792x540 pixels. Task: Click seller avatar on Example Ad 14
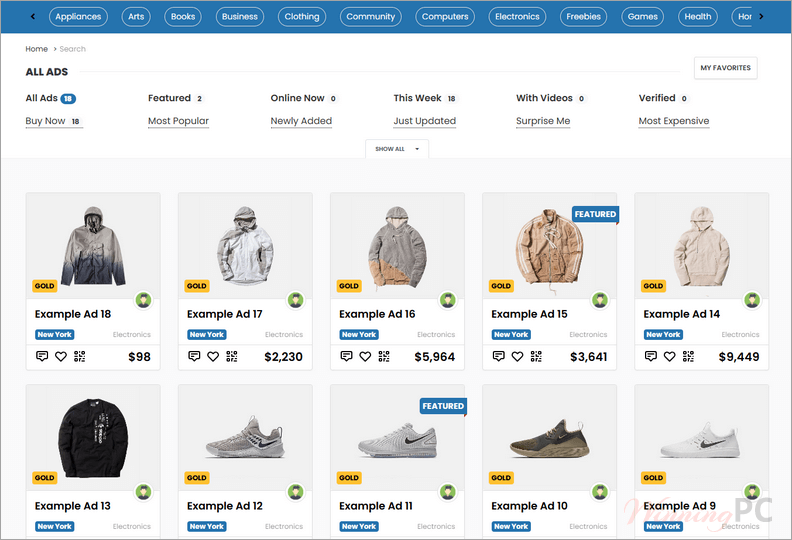click(x=752, y=300)
